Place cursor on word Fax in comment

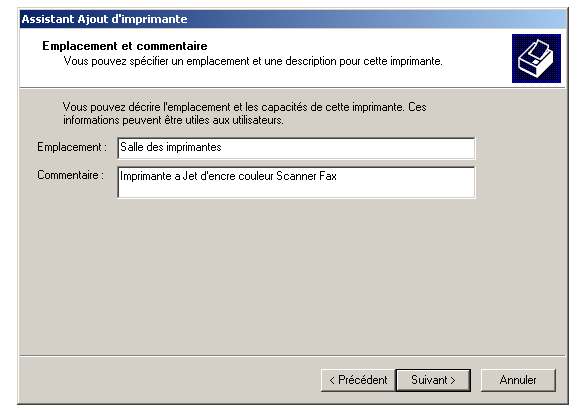point(328,176)
